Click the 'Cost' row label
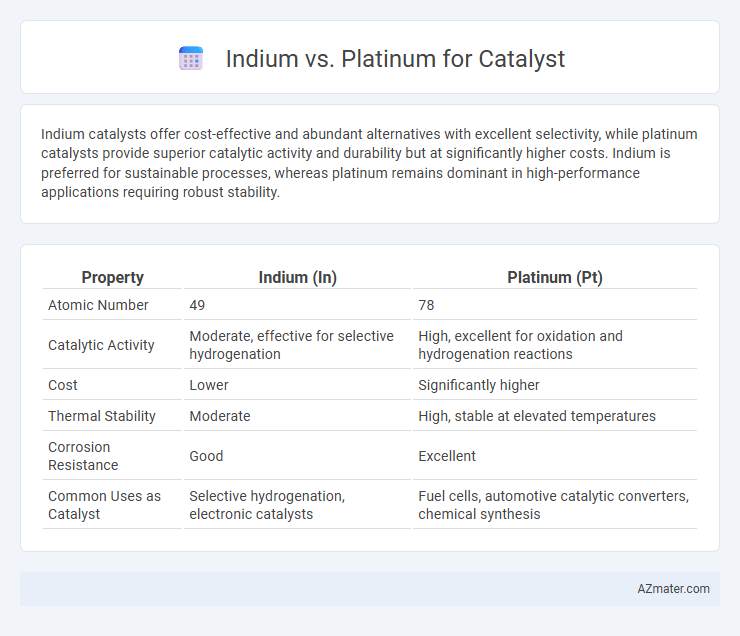The image size is (740, 636). tap(62, 385)
